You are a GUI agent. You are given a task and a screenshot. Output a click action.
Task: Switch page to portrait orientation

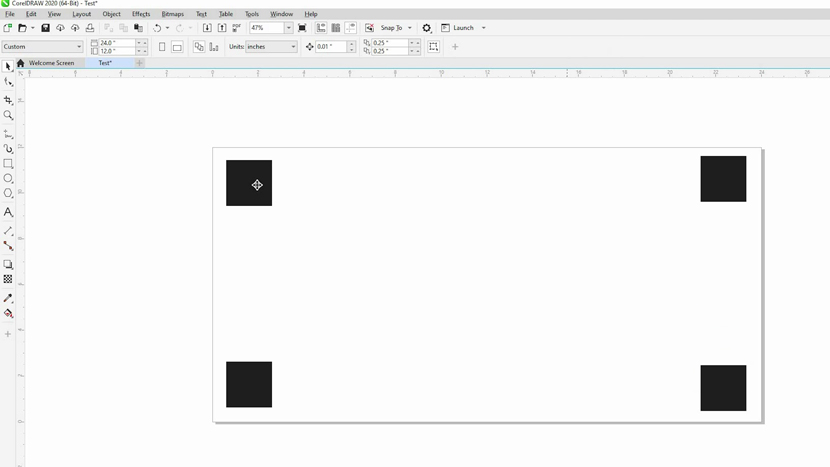point(162,47)
